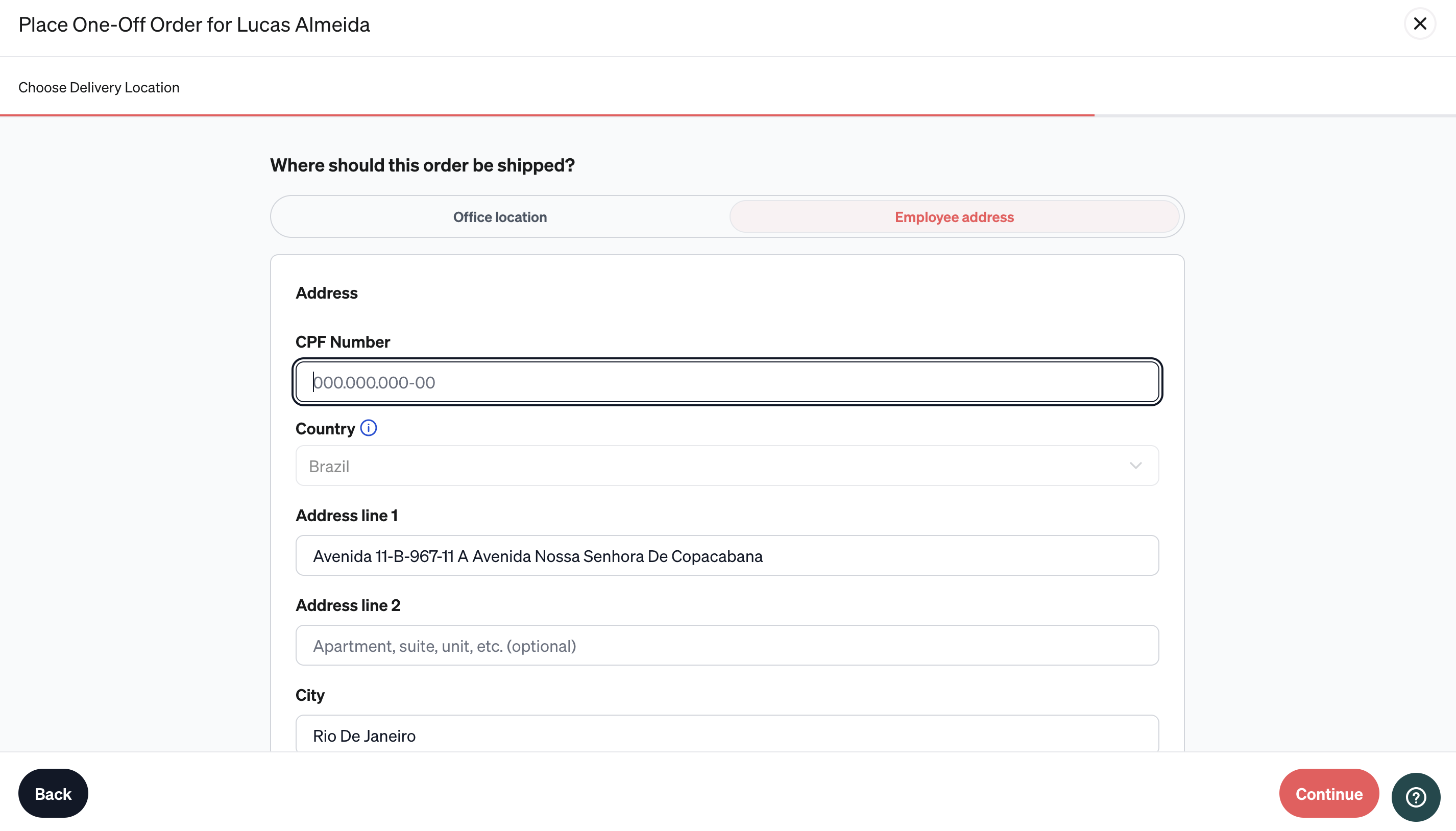Click the Choose Delivery Location step label

point(99,87)
